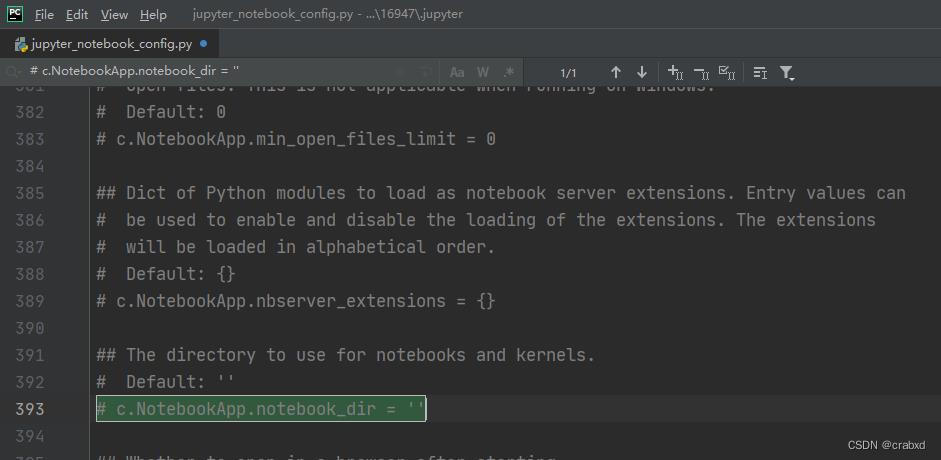The height and width of the screenshot is (460, 941).
Task: Click the nbserver_extensions = {} line
Action: [x=296, y=301]
